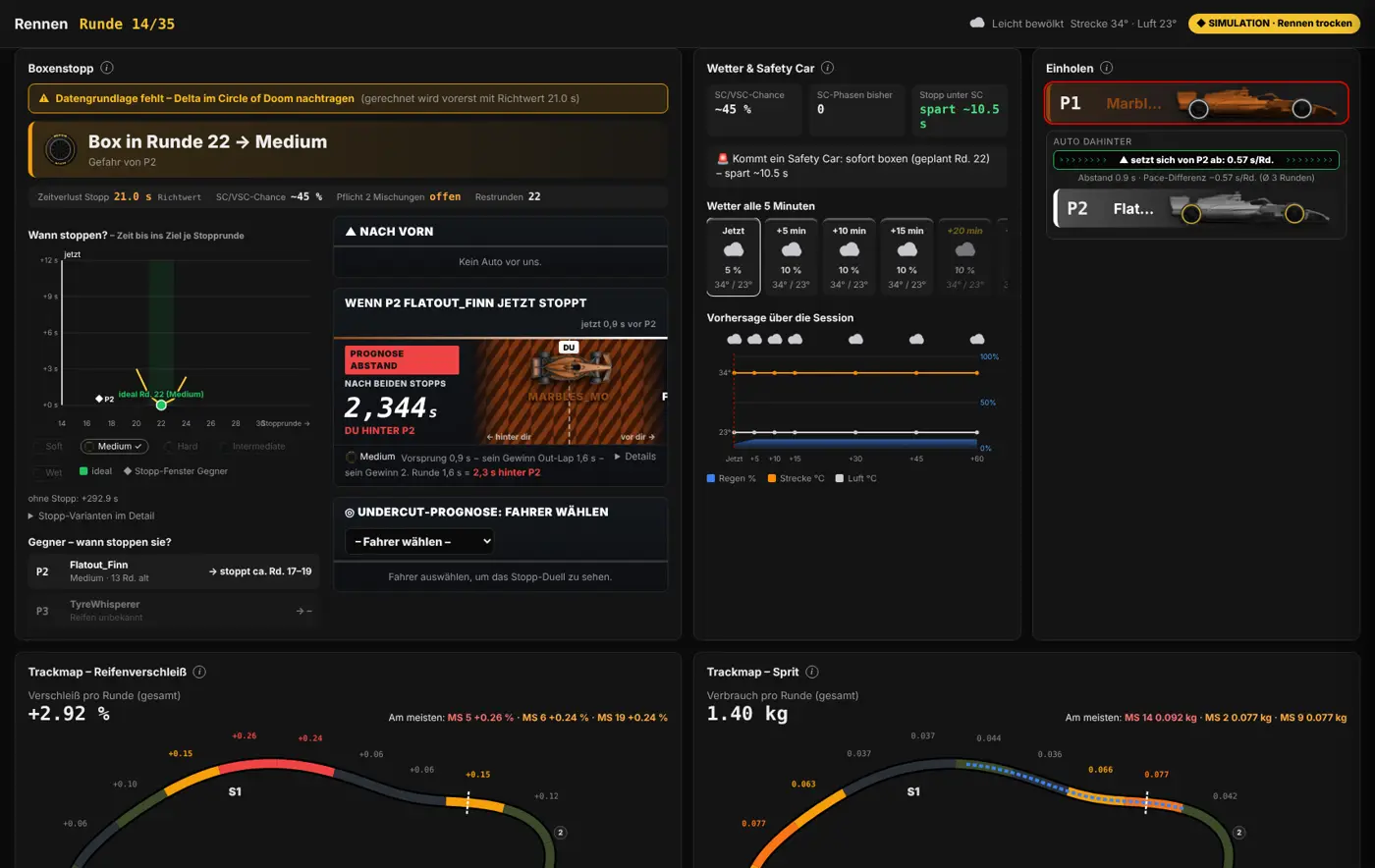Expand Stopp-Varianten im Detail

click(91, 515)
